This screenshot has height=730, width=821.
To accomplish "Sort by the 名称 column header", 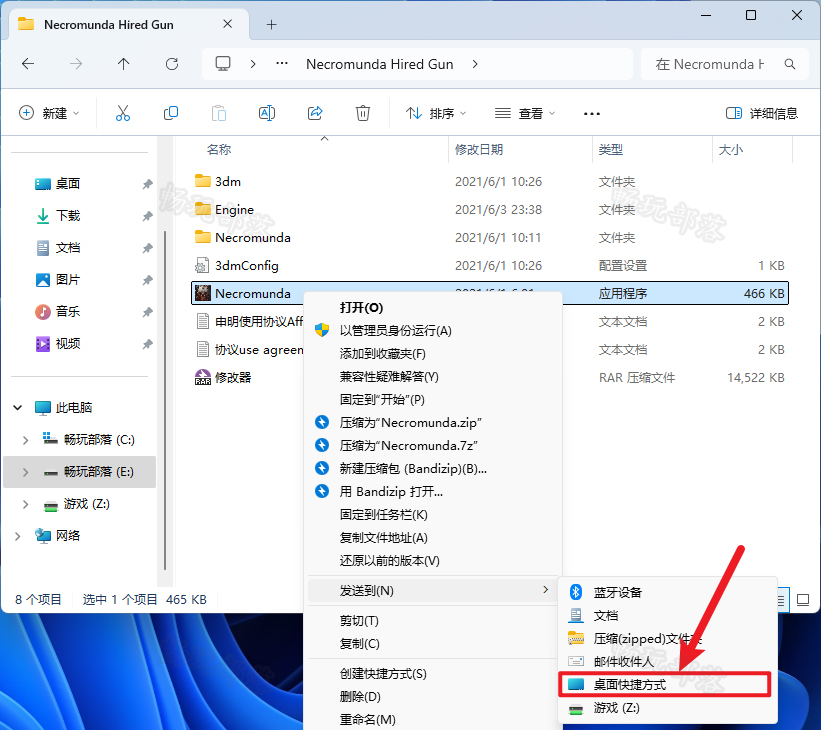I will (219, 149).
